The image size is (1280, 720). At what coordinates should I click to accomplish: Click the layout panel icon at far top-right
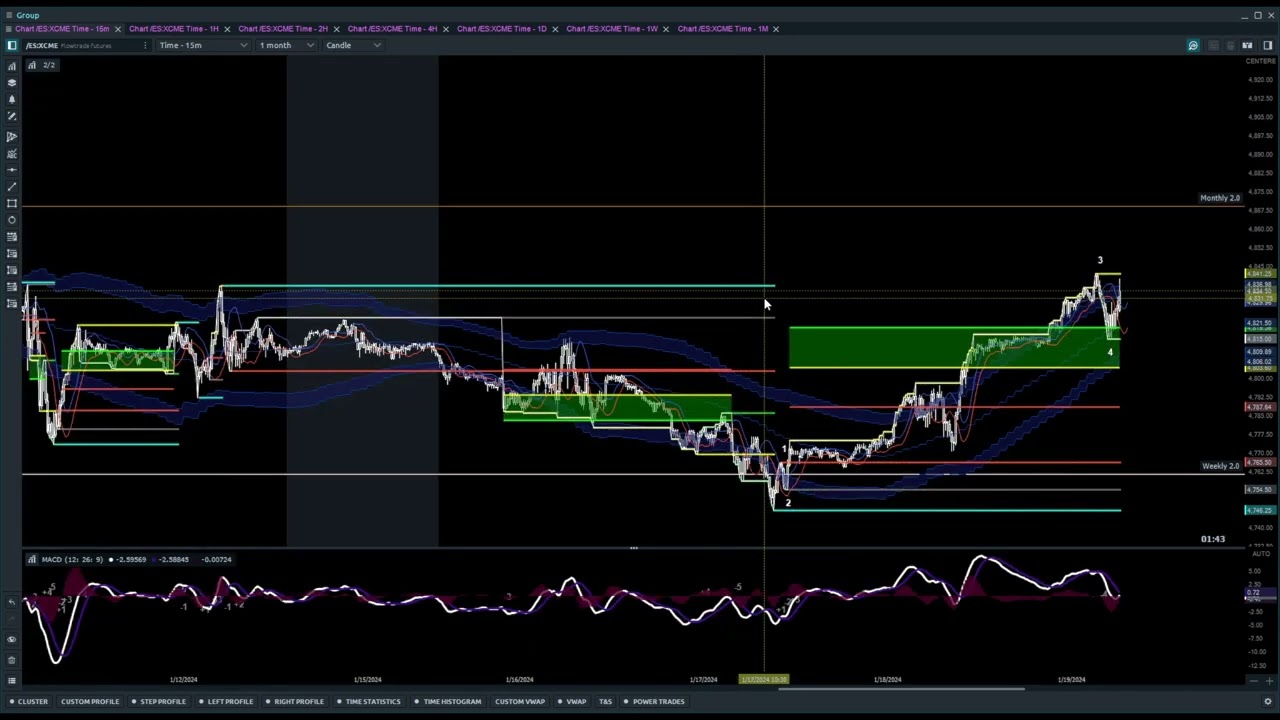tap(1268, 45)
